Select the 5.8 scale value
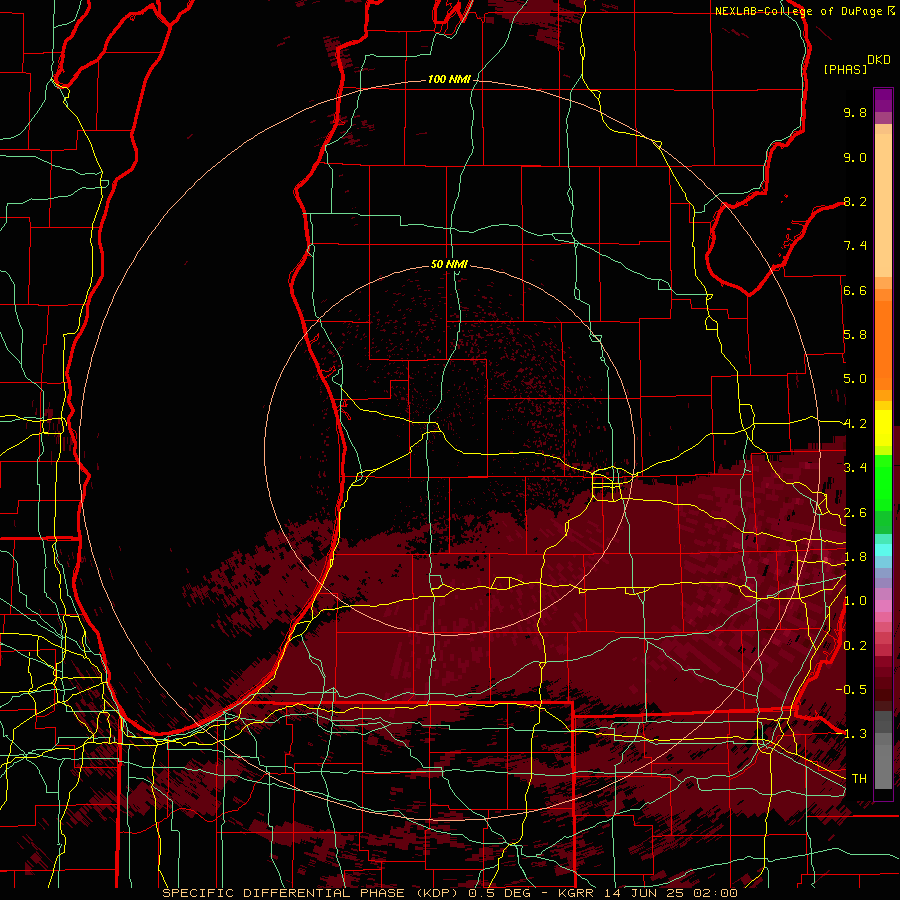Viewport: 900px width, 900px height. click(855, 335)
